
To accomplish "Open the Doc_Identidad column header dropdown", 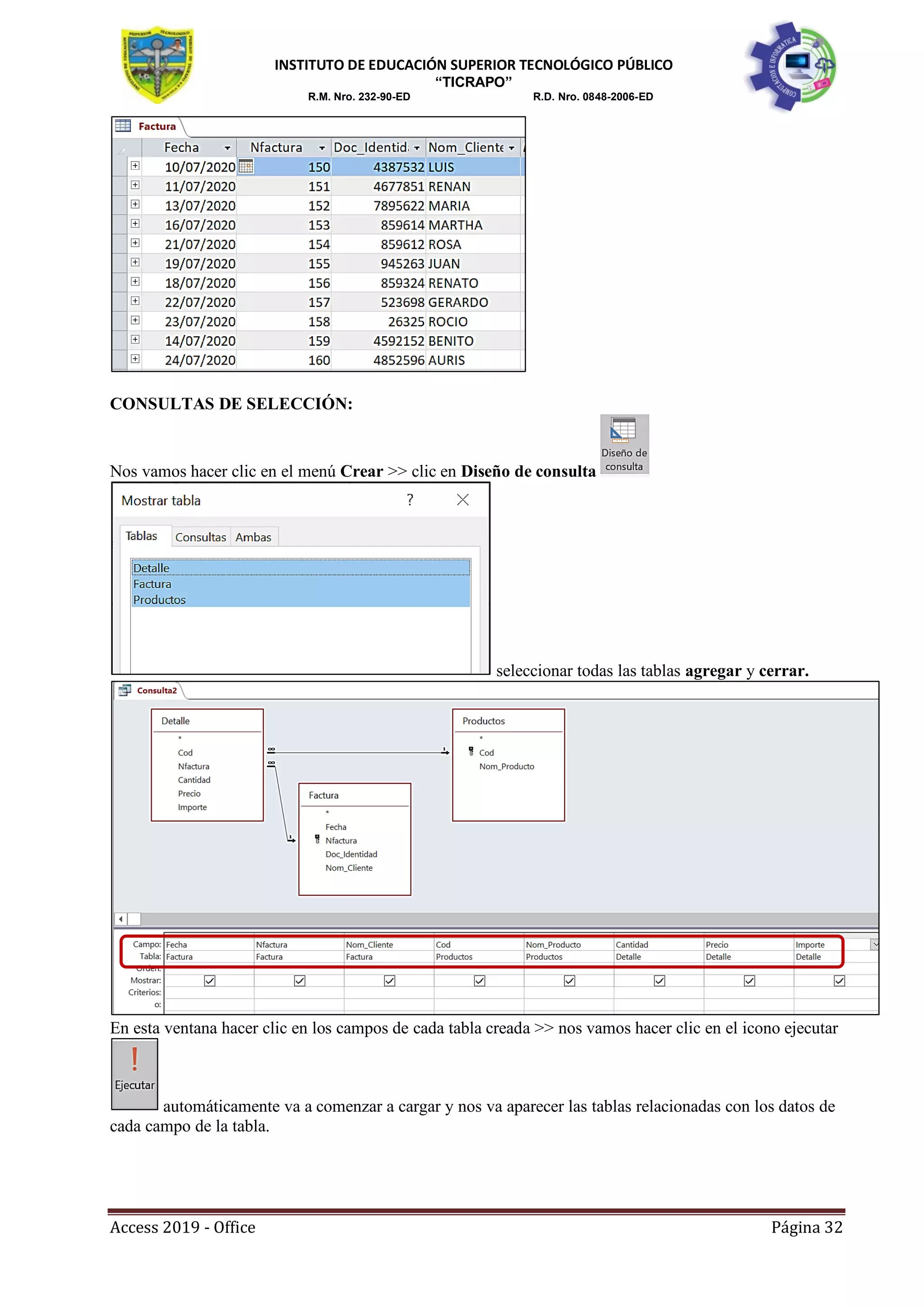I will click(417, 148).
